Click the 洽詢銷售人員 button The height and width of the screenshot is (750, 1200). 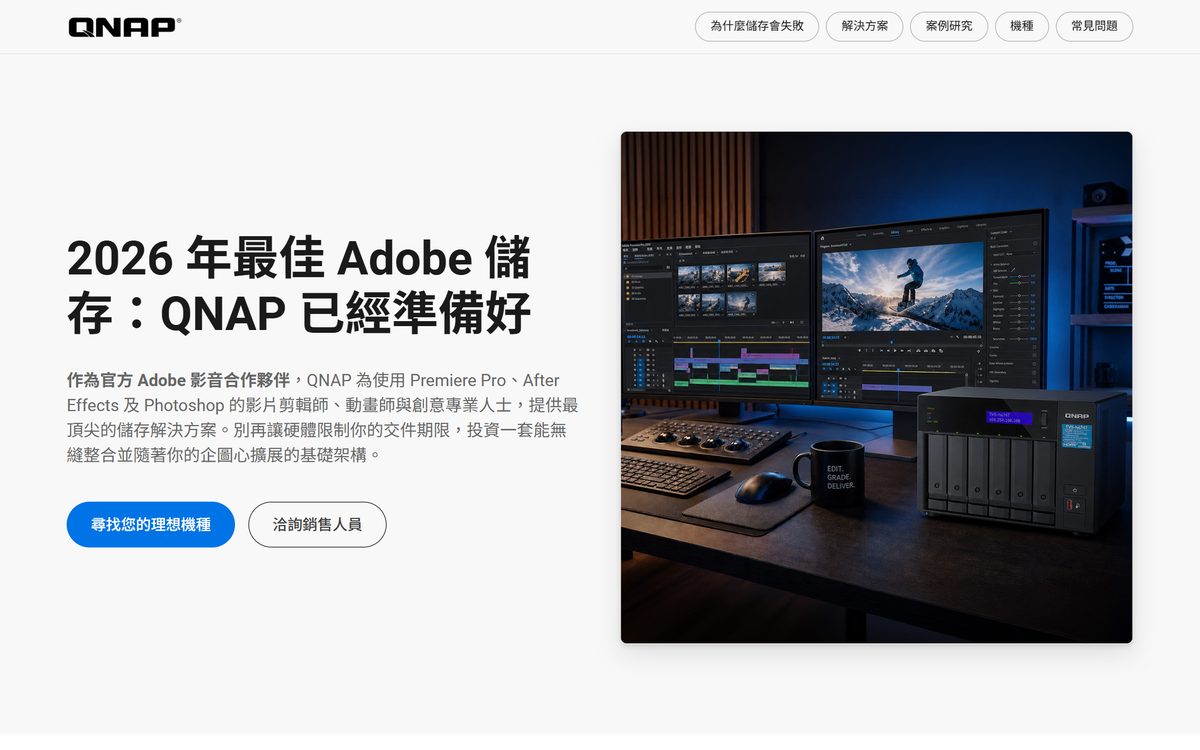pyautogui.click(x=317, y=524)
